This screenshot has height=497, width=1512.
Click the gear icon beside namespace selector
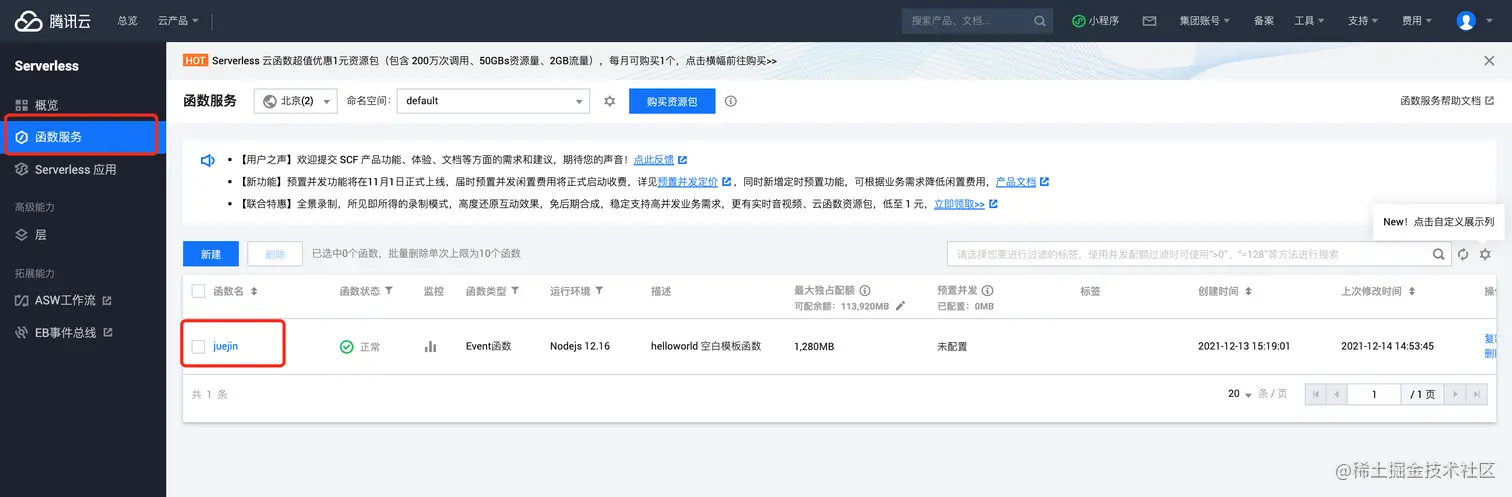610,101
